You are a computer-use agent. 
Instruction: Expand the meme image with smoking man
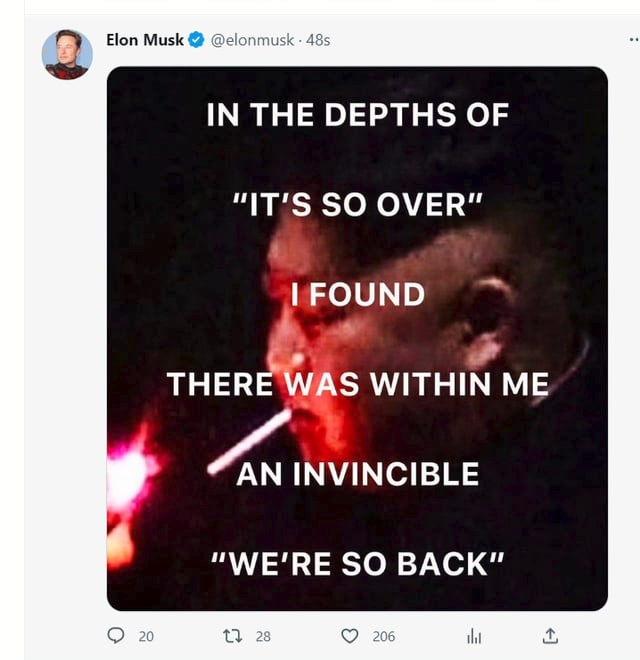357,338
